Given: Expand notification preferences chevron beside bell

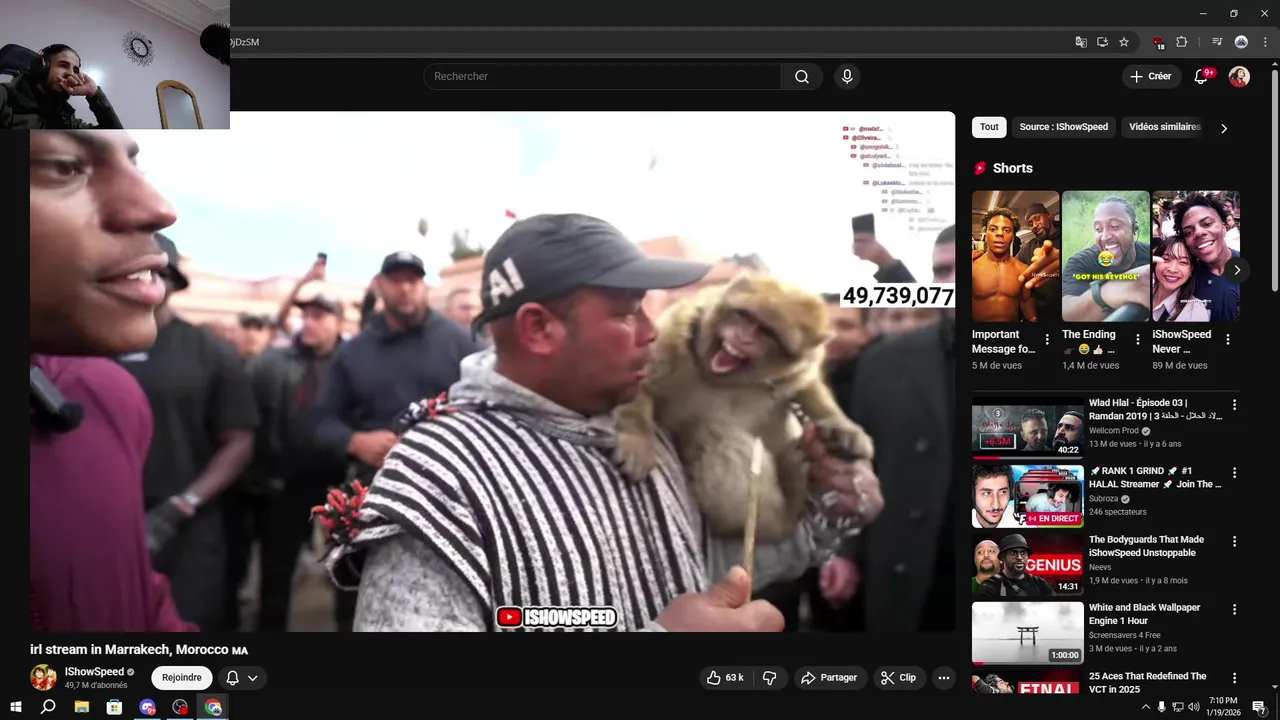Looking at the screenshot, I should click(252, 678).
